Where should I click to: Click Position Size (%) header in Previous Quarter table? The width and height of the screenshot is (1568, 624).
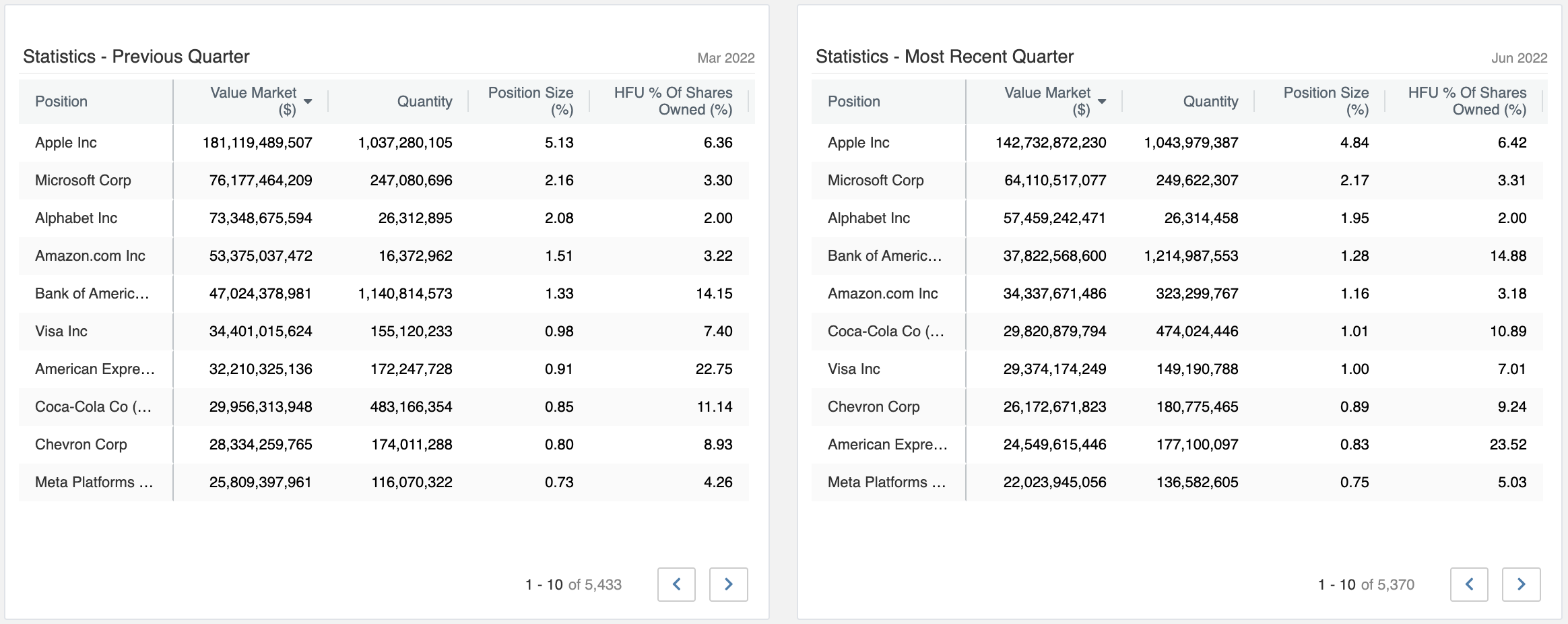coord(531,101)
